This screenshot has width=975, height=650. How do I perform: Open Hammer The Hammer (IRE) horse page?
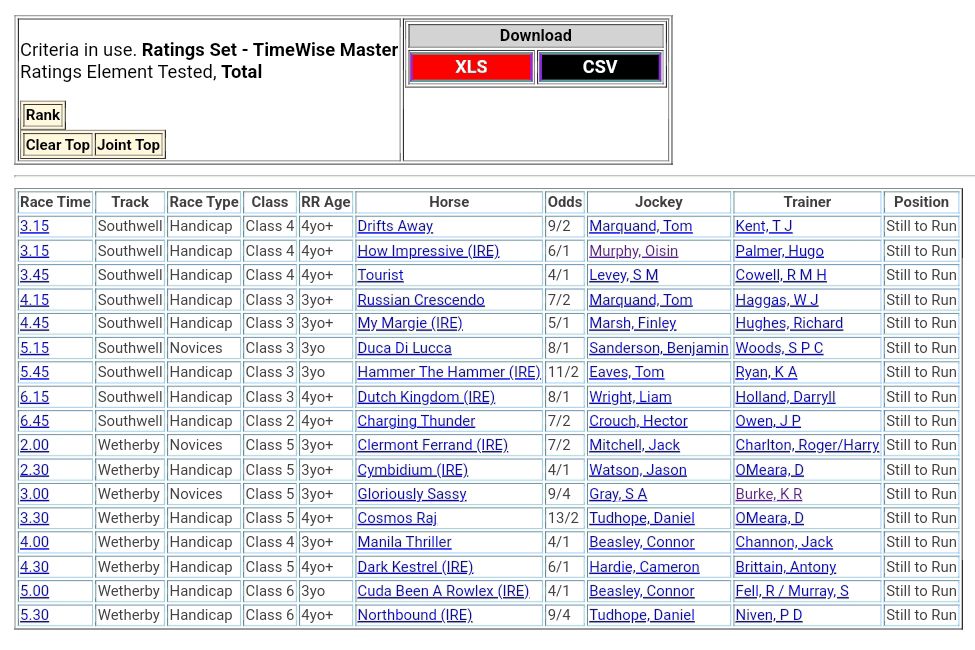[448, 372]
